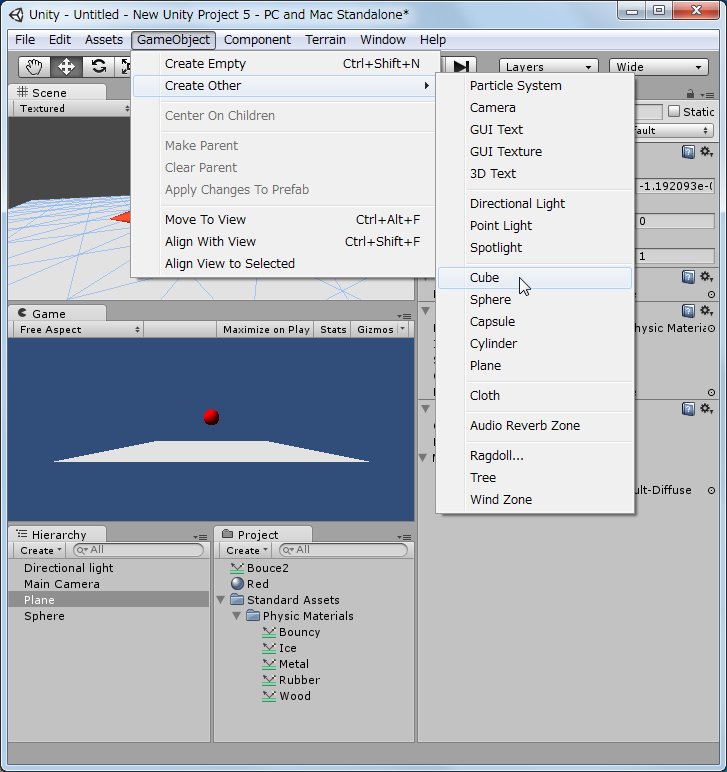Open the Game view panel options menu
Screen dimensions: 727x772
(404, 316)
